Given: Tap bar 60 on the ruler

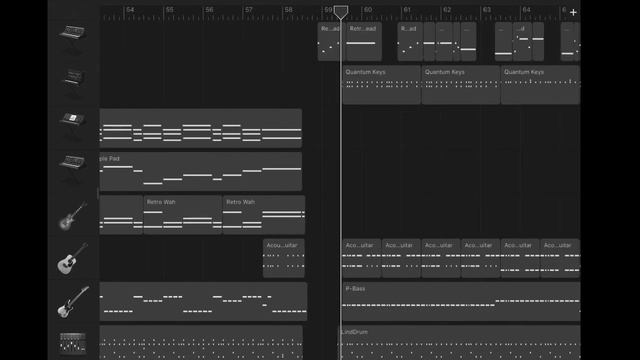Looking at the screenshot, I should tap(367, 10).
